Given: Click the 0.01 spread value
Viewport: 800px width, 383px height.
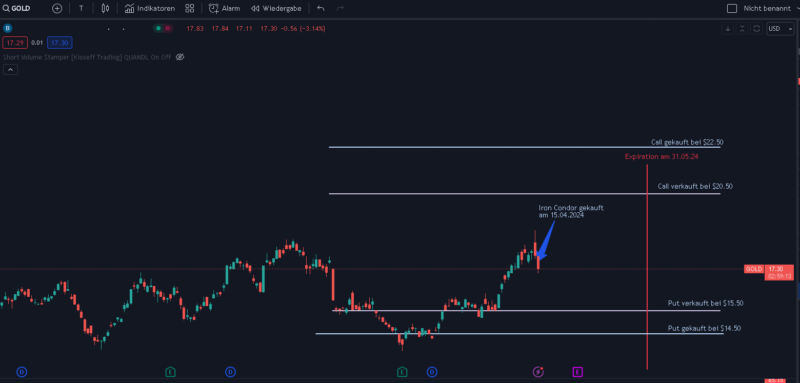Looking at the screenshot, I should [x=37, y=43].
